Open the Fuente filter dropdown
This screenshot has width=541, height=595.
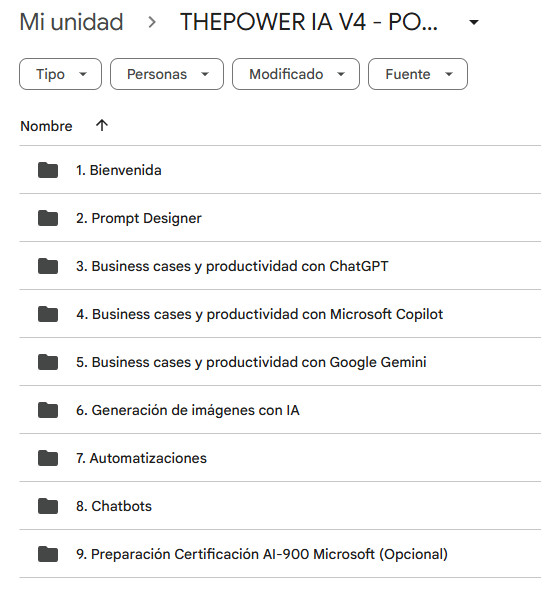[x=418, y=74]
